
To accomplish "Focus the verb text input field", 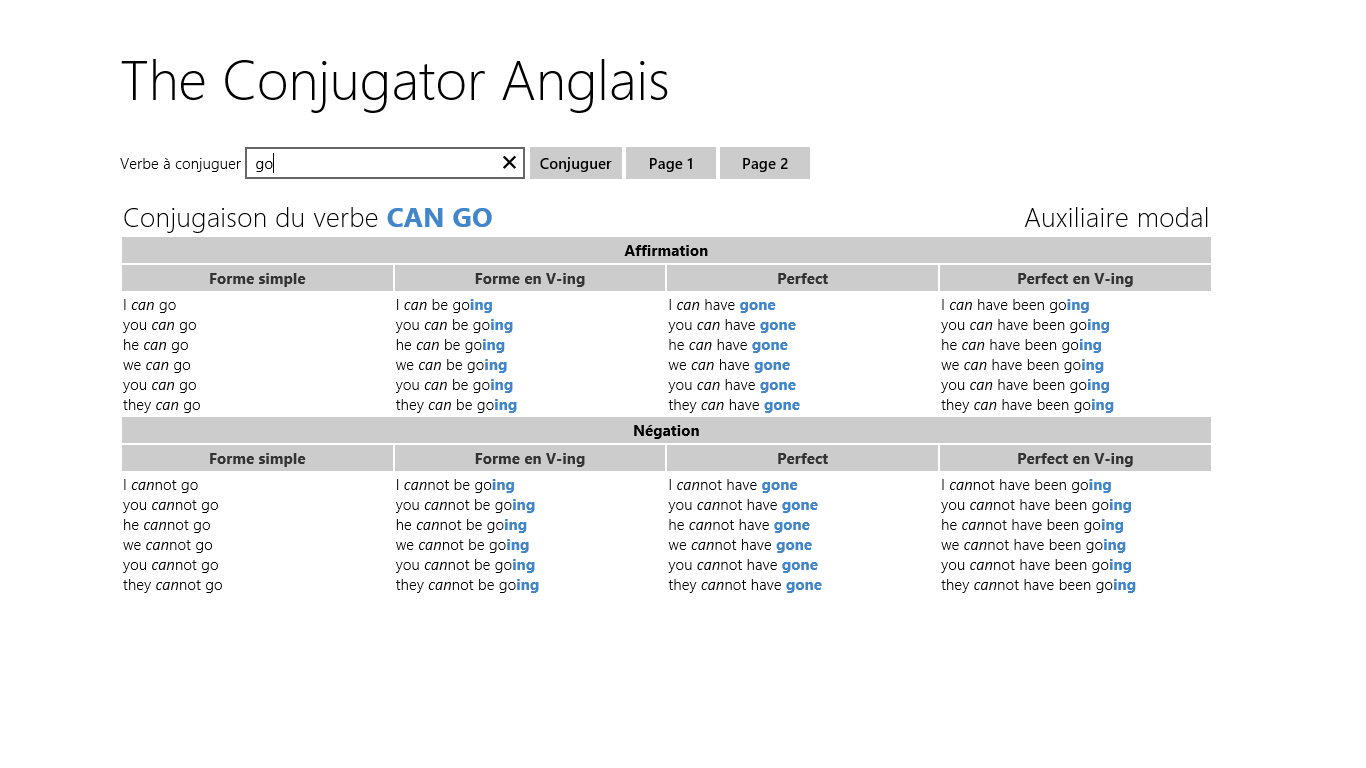I will (372, 164).
